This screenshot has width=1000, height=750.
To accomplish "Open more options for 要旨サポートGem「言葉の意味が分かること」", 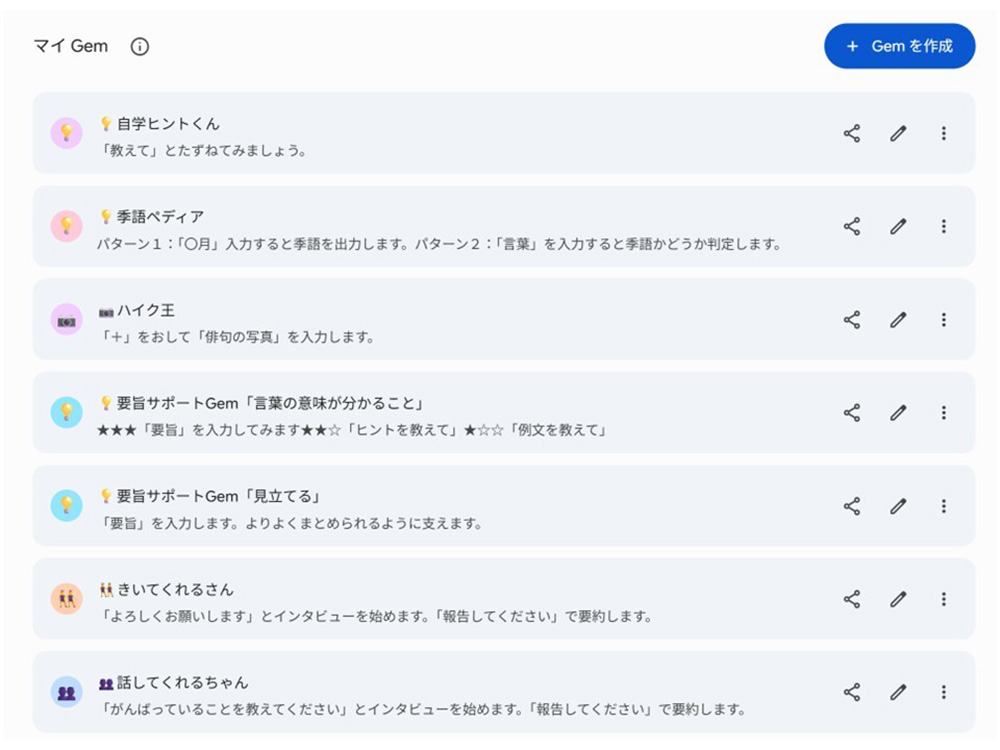I will pos(943,413).
